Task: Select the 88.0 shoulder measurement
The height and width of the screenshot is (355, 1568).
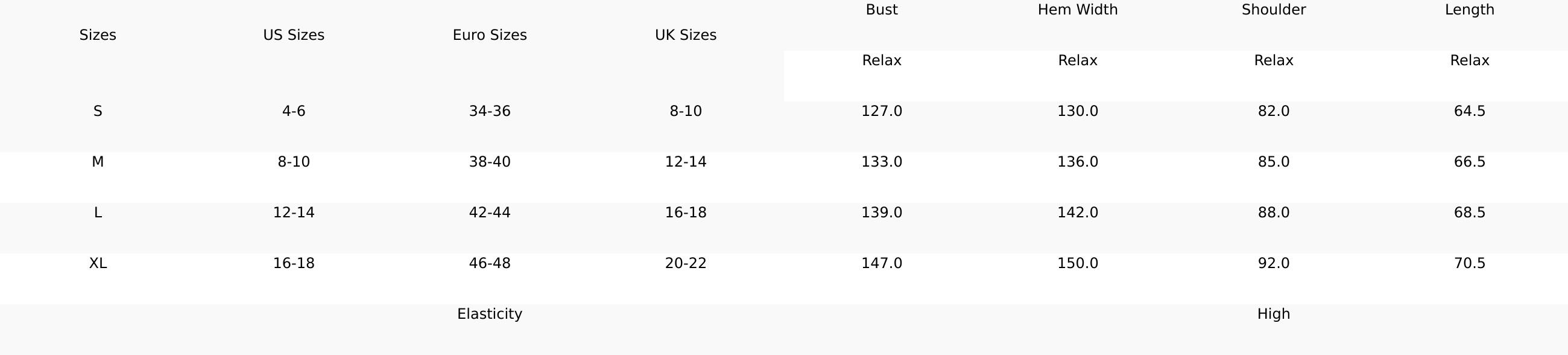Action: [x=1273, y=213]
